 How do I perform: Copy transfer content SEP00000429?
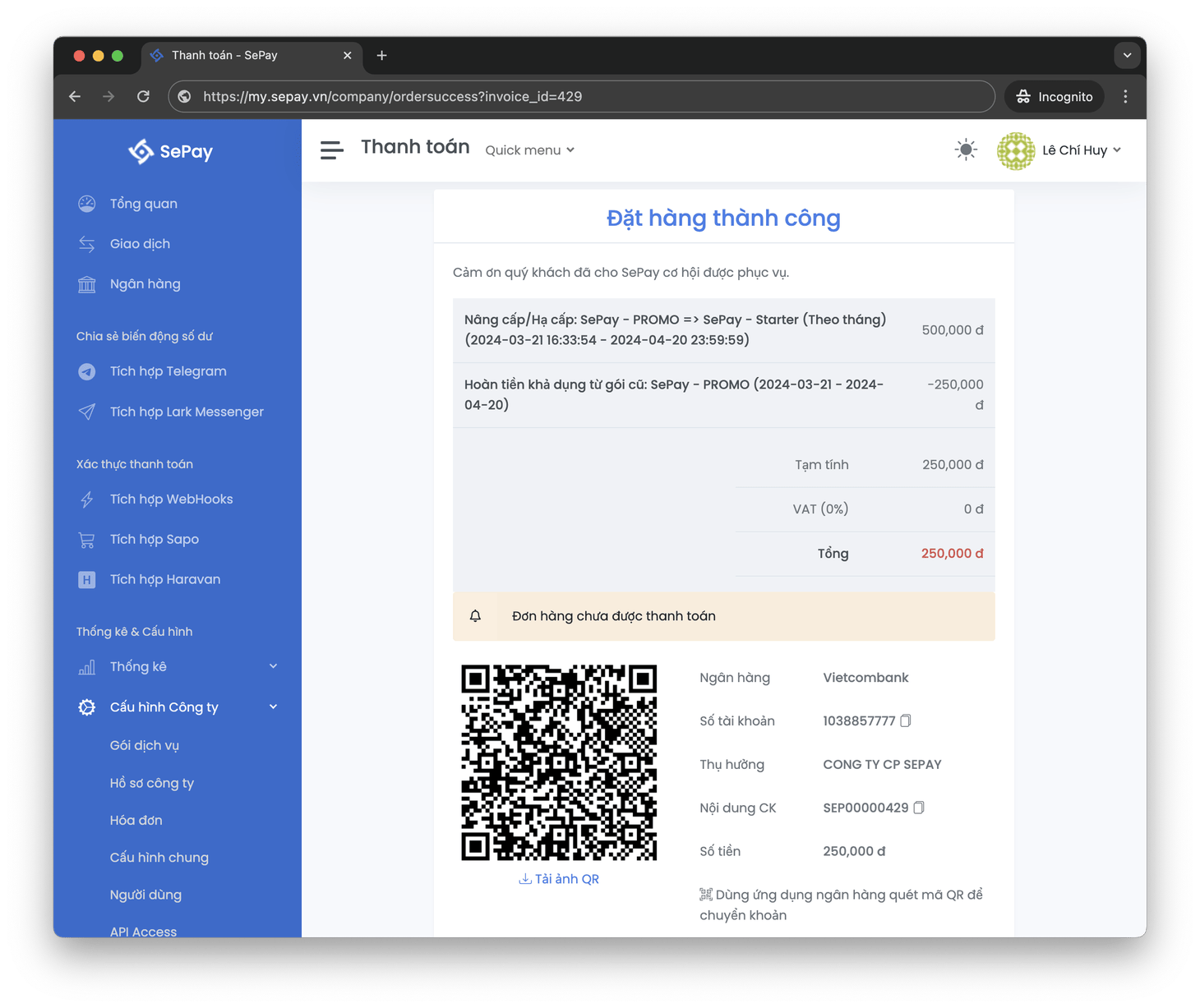pyautogui.click(x=919, y=808)
